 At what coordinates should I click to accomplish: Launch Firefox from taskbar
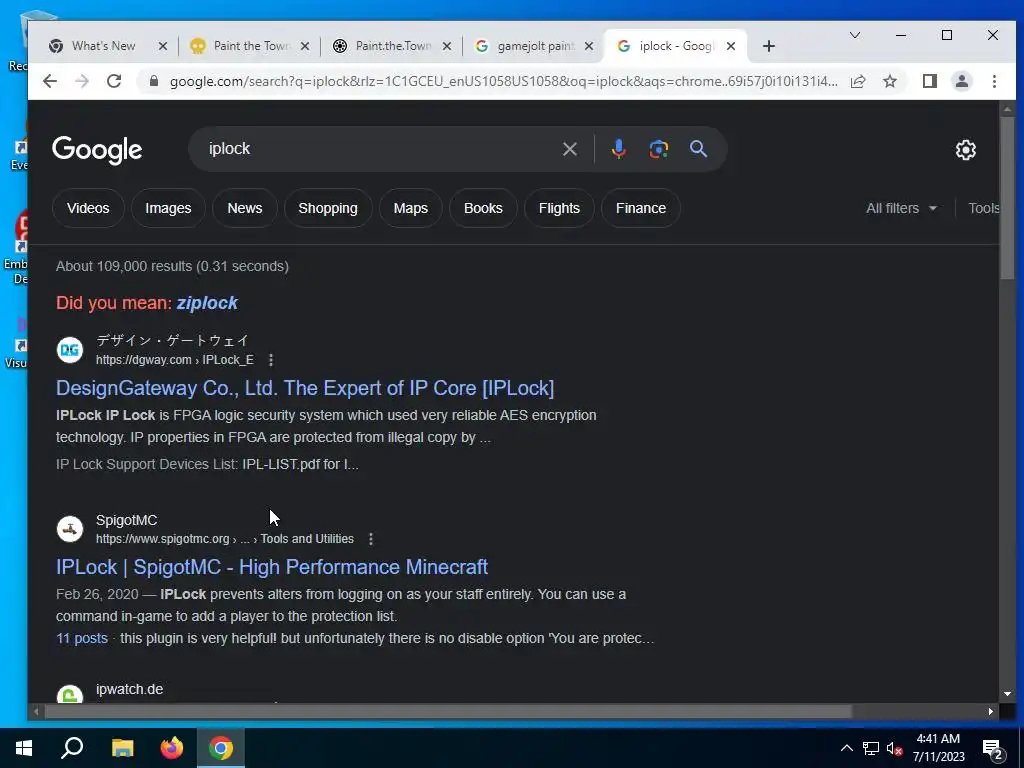click(x=172, y=748)
